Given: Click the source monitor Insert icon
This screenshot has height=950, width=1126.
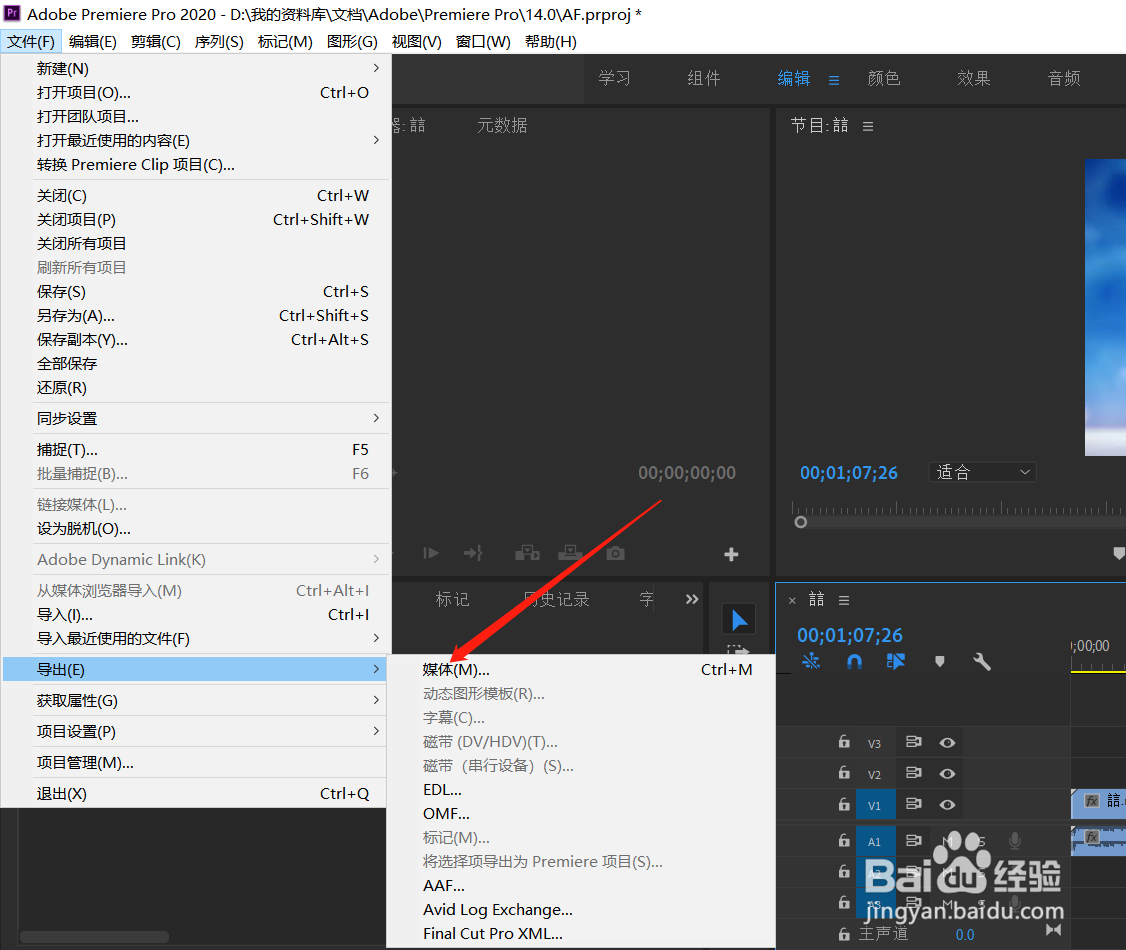Looking at the screenshot, I should (x=527, y=553).
